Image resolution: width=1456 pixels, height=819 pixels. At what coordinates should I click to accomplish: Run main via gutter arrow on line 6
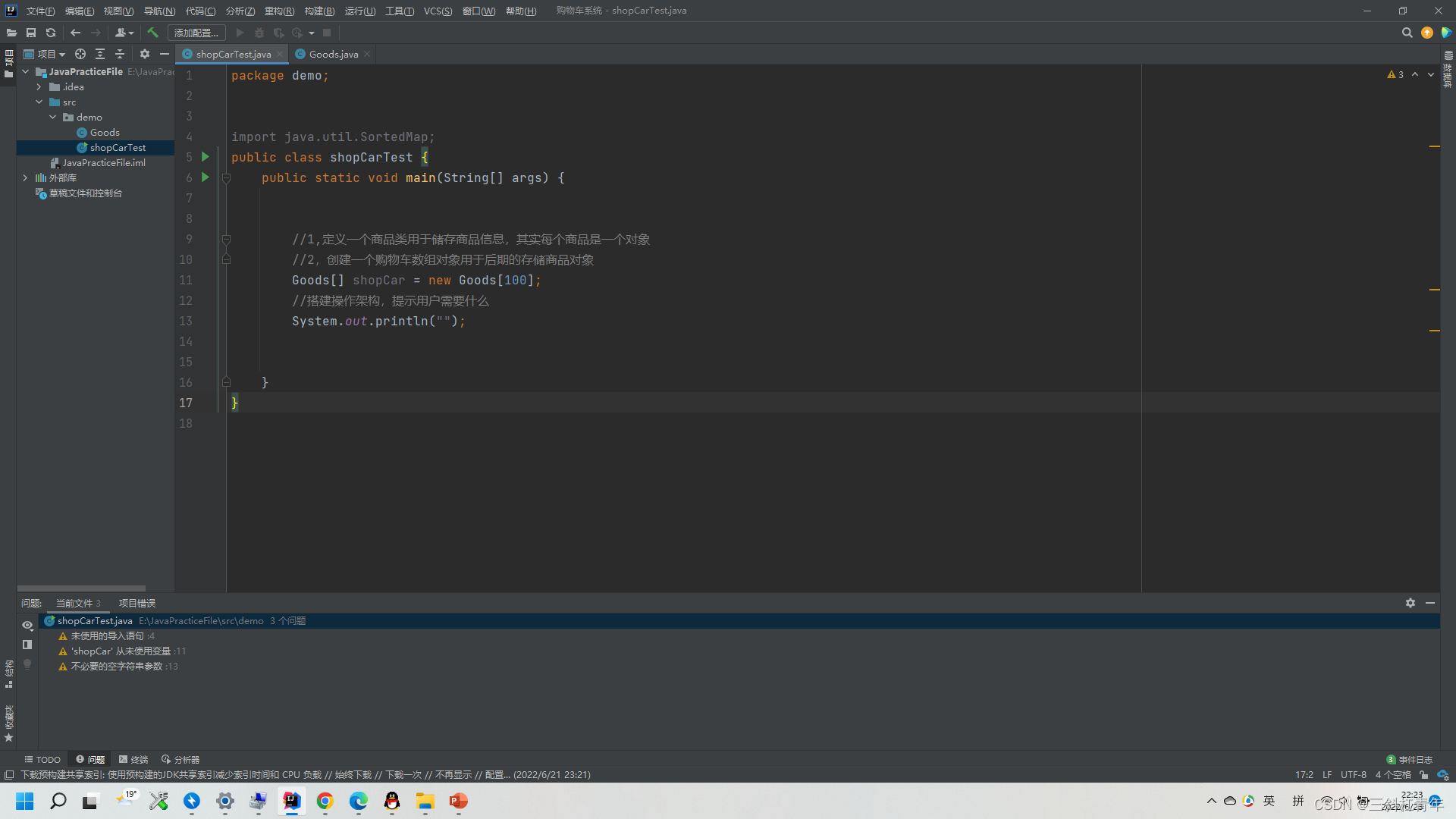point(205,177)
